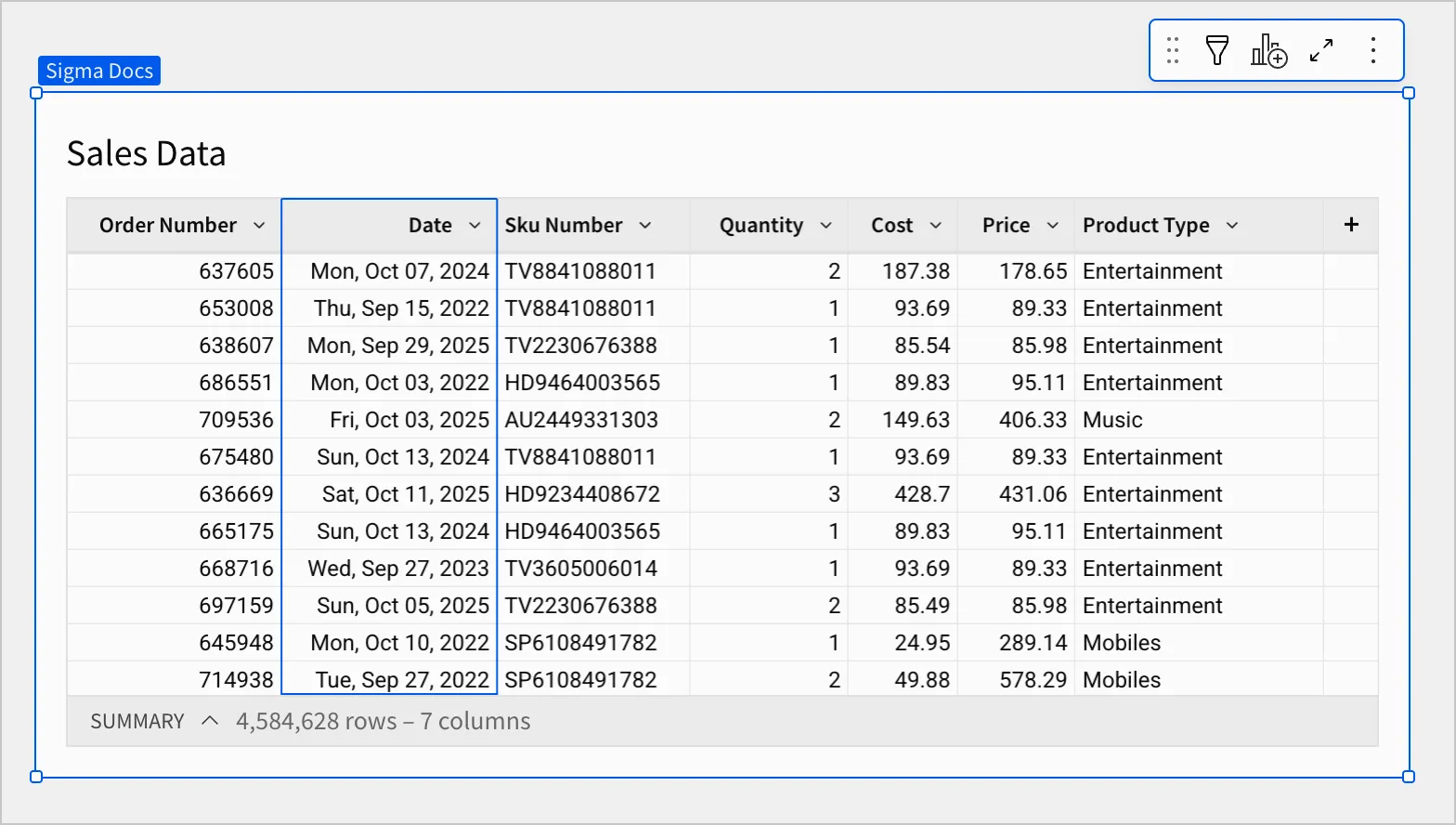Select date cell Sun, Oct 05, 2025
The width and height of the screenshot is (1456, 825).
[x=389, y=606]
